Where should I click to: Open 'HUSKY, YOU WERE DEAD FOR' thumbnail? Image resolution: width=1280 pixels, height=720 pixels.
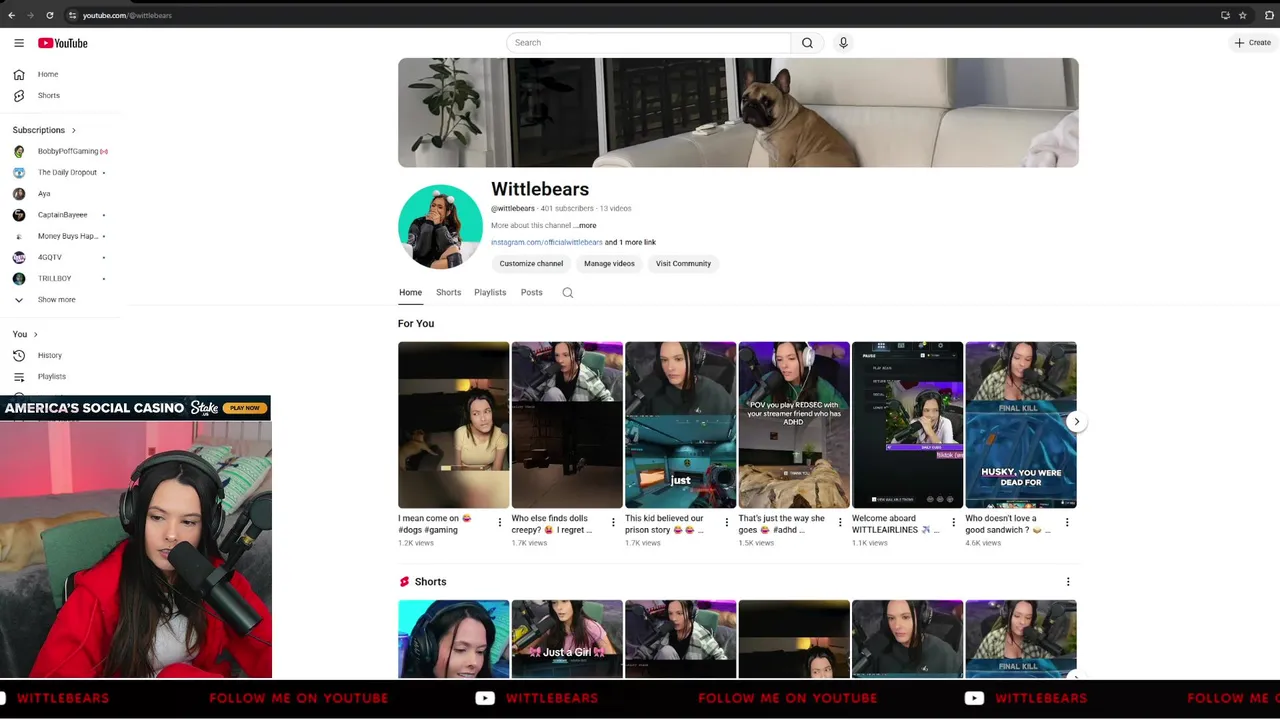click(1021, 425)
